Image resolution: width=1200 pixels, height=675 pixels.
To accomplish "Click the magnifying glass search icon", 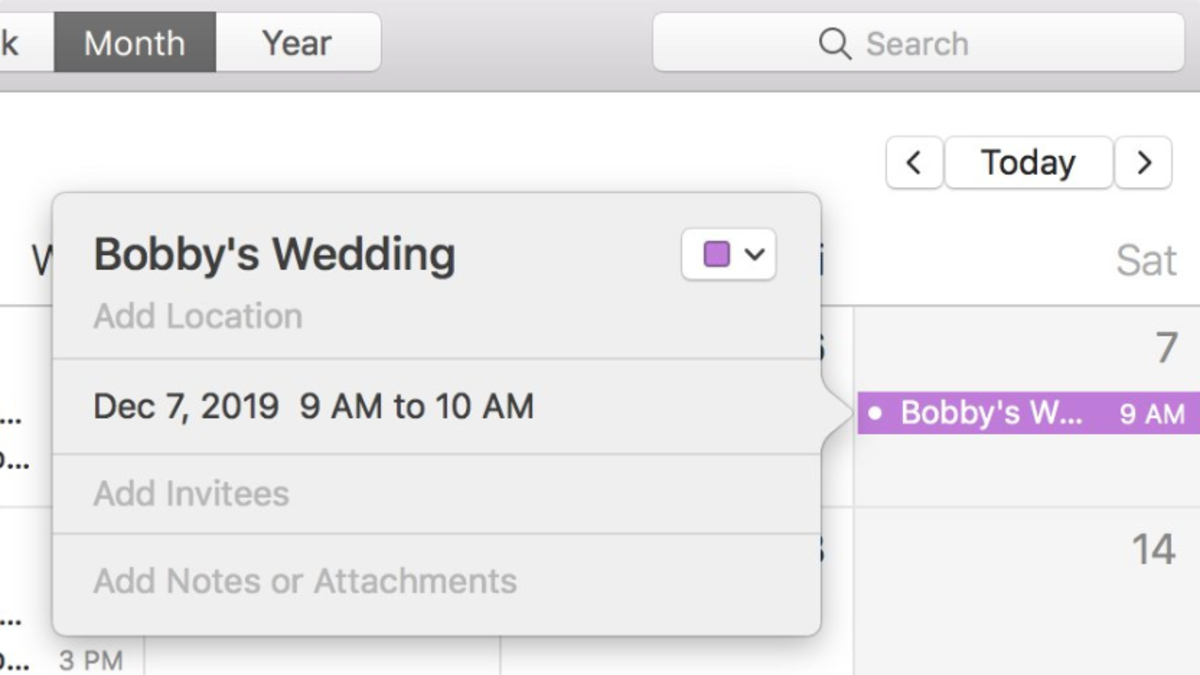I will click(834, 43).
